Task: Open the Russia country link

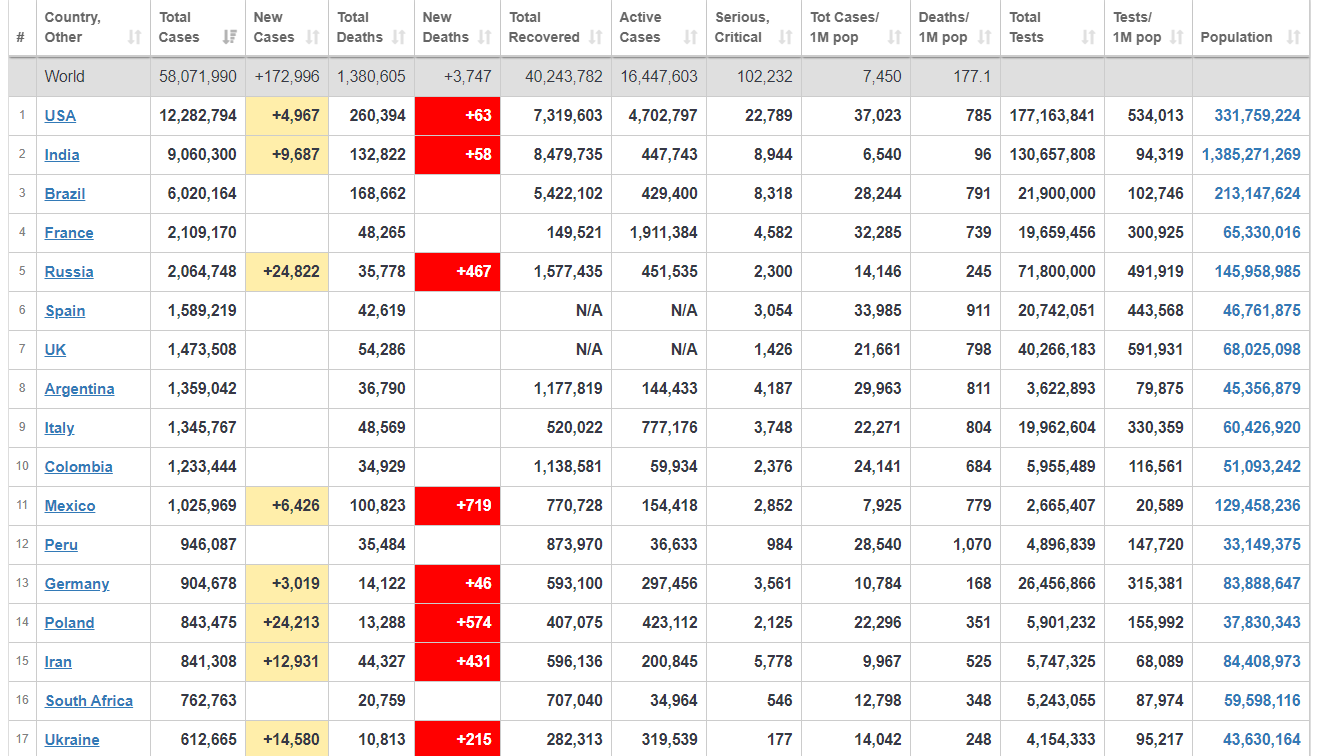Action: point(69,272)
